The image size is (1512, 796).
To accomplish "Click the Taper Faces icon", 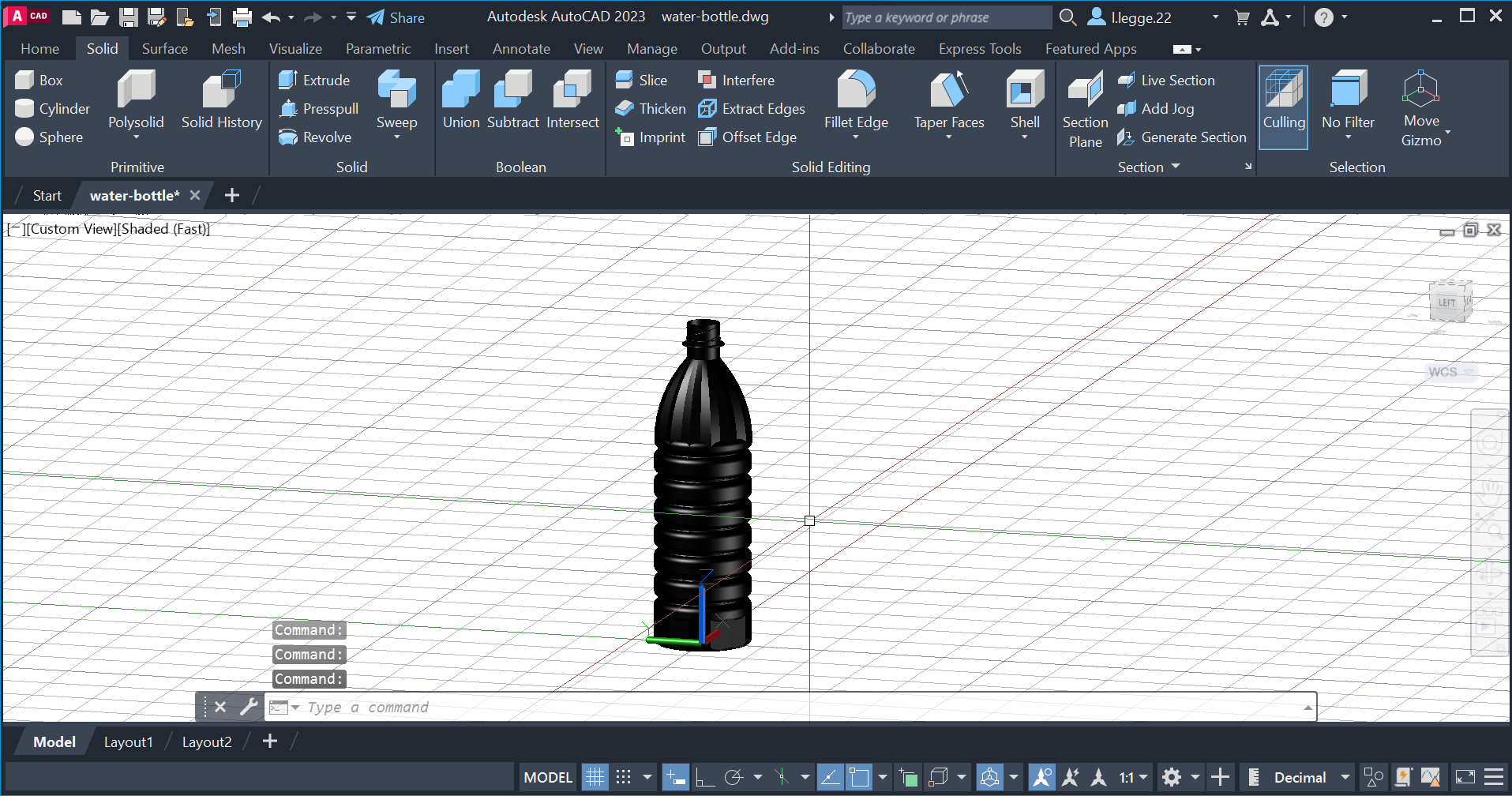I will pos(949,88).
